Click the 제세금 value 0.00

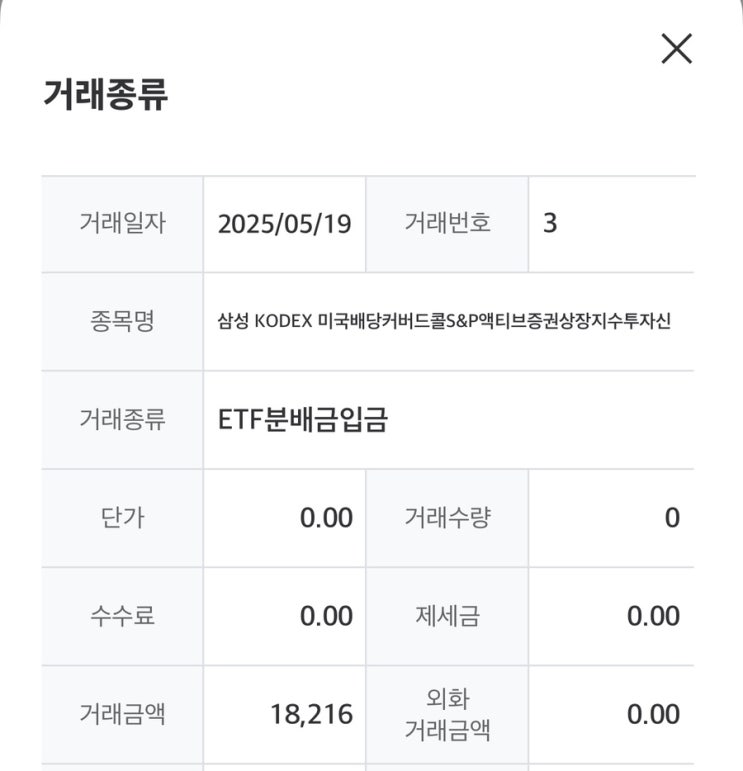point(653,615)
